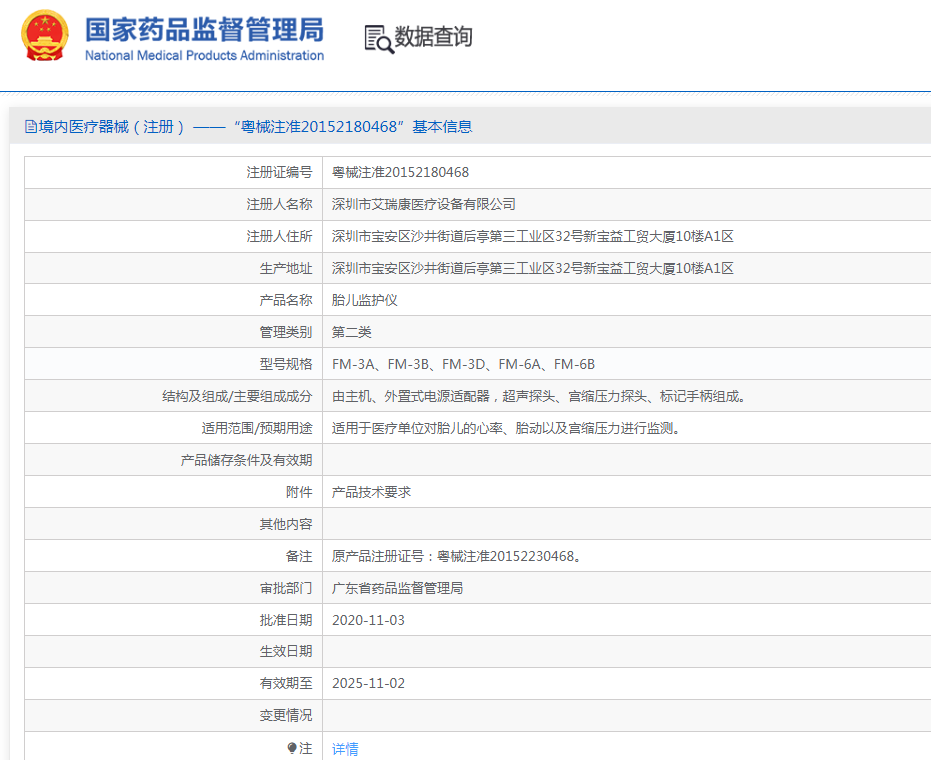Click the 型号规格 label

click(286, 364)
